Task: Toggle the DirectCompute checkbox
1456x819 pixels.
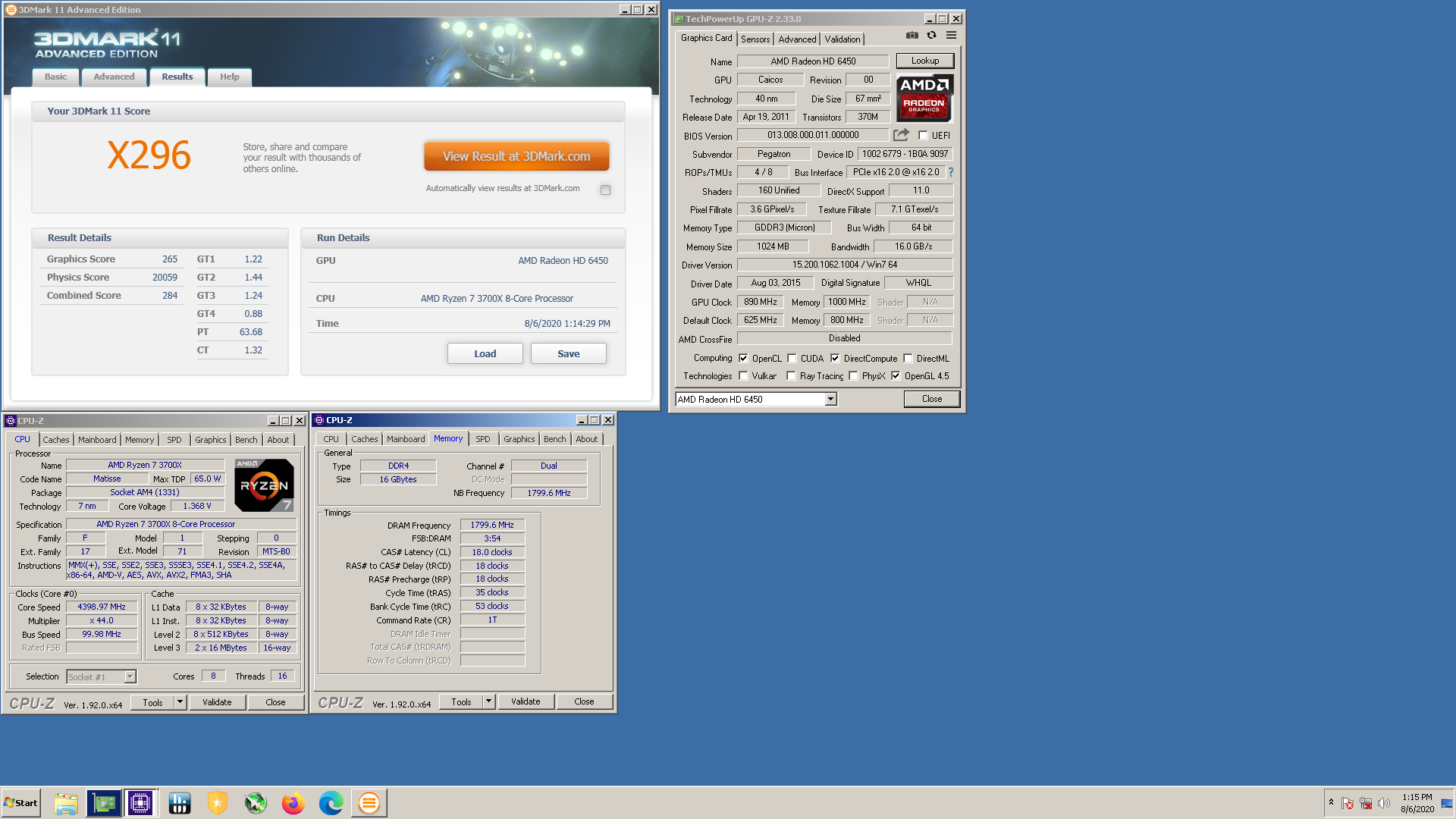Action: [835, 359]
